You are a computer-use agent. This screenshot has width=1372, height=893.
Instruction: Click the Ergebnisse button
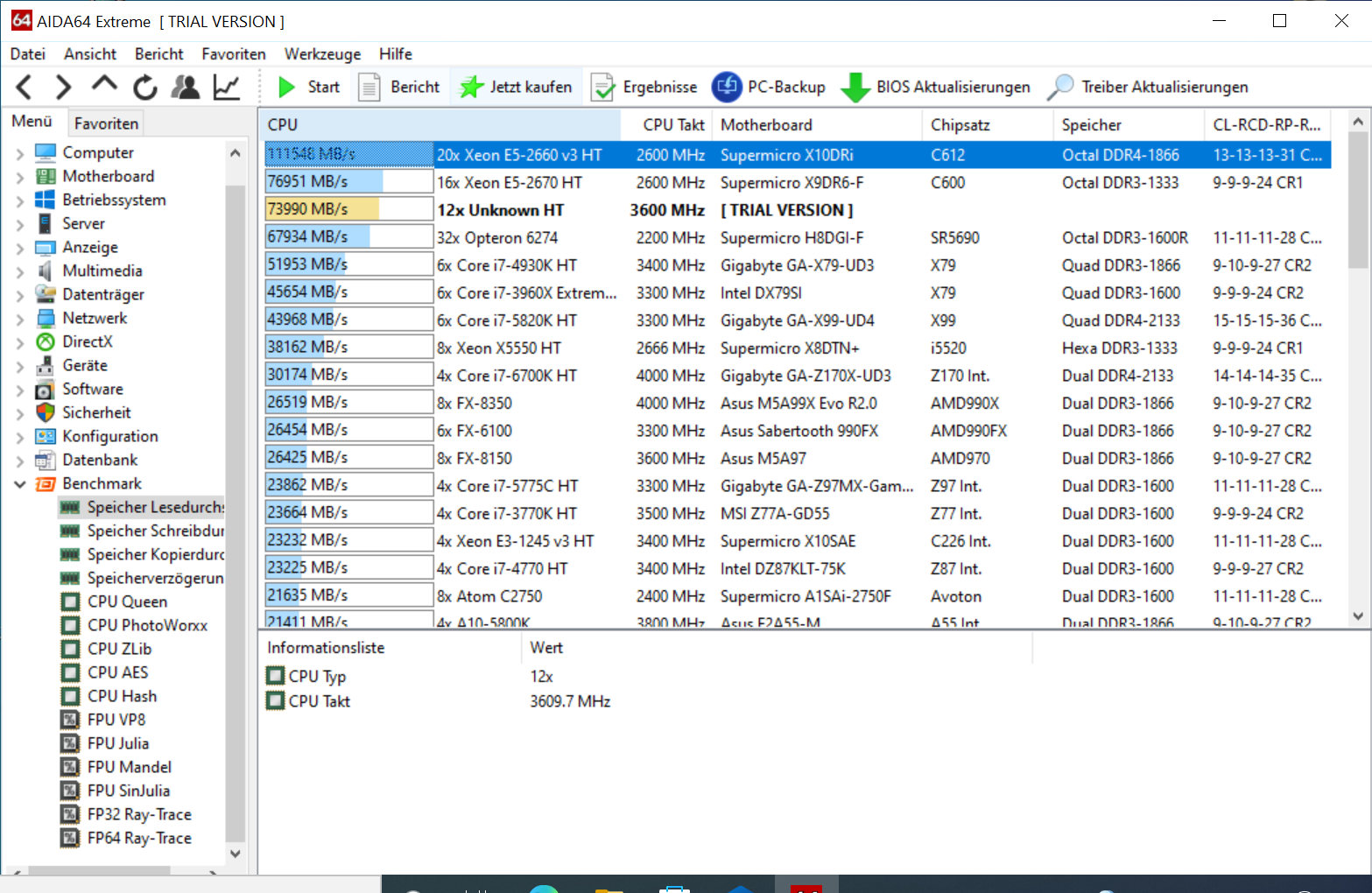pos(644,87)
